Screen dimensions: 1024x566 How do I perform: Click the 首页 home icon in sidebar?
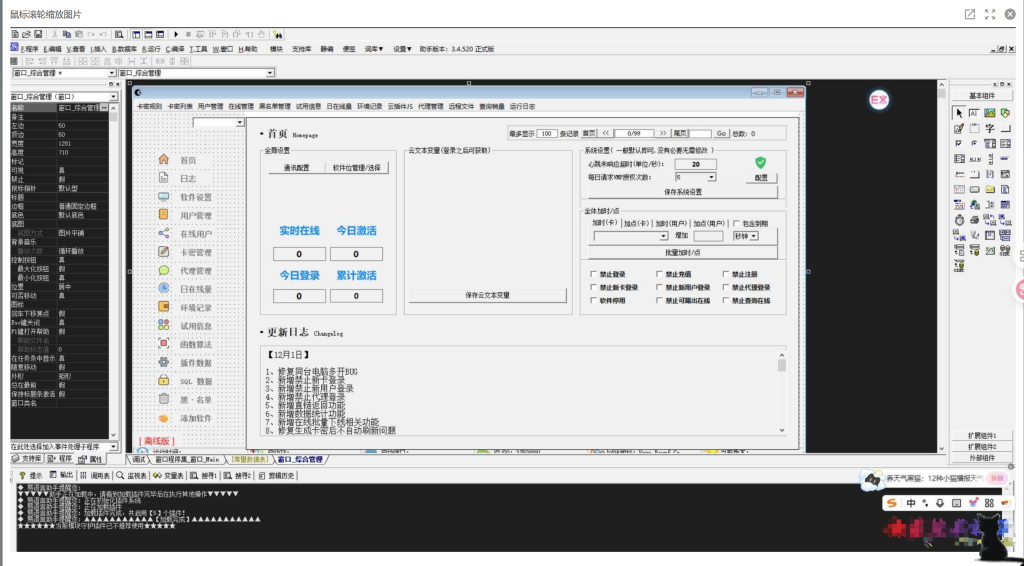coord(163,160)
